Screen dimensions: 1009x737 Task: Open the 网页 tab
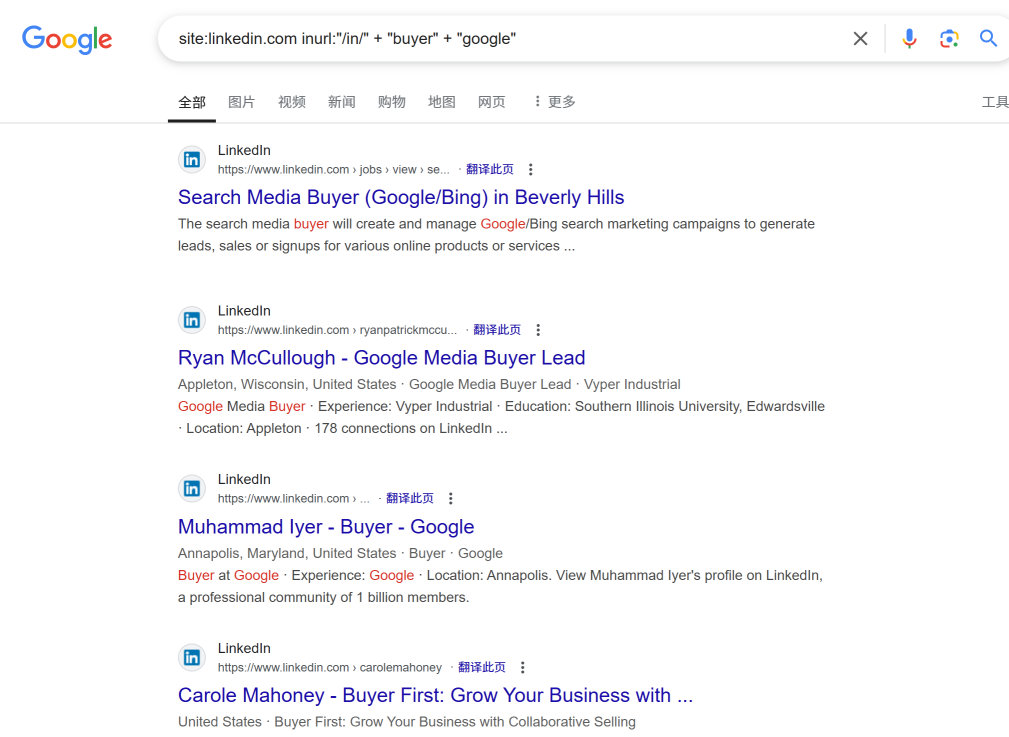tap(492, 102)
